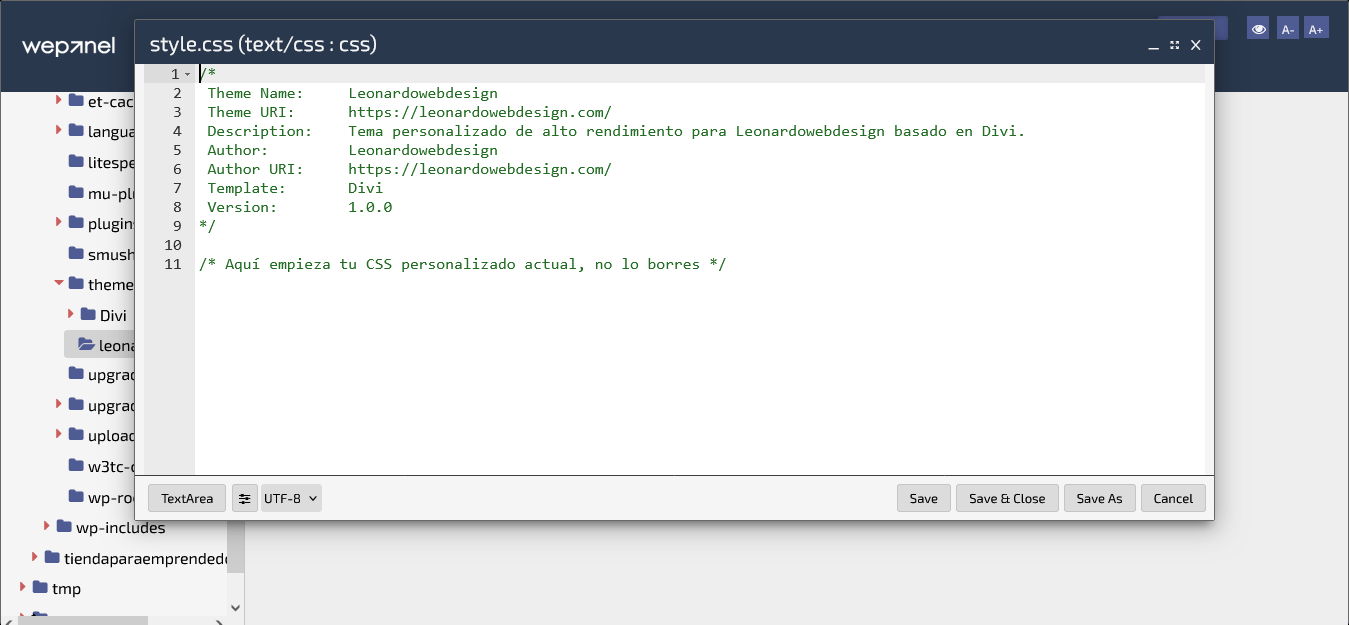Click the editor preferences sliders icon
Viewport: 1349px width, 625px height.
245,498
